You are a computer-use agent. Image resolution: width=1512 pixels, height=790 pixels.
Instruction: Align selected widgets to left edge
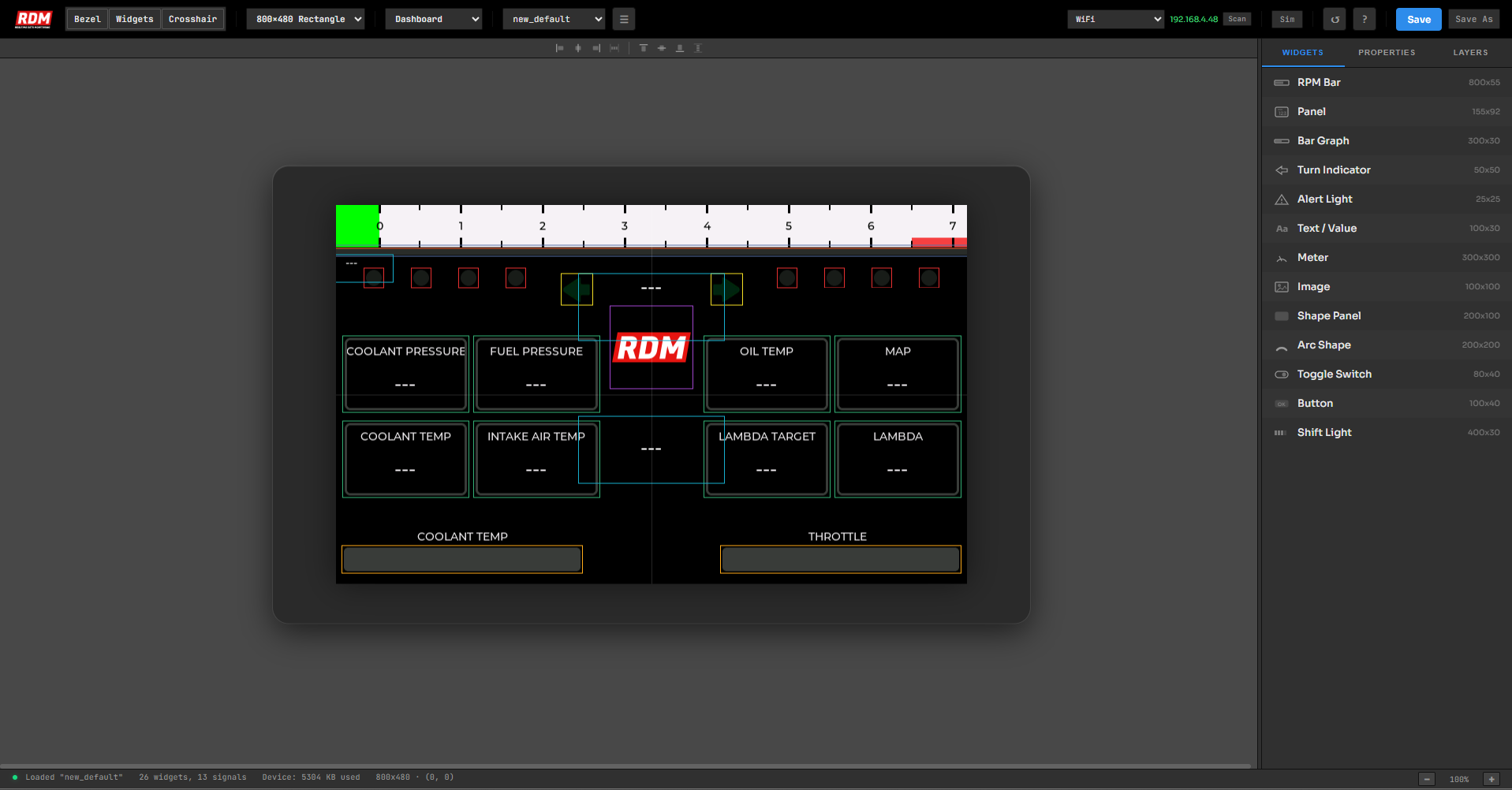point(560,48)
